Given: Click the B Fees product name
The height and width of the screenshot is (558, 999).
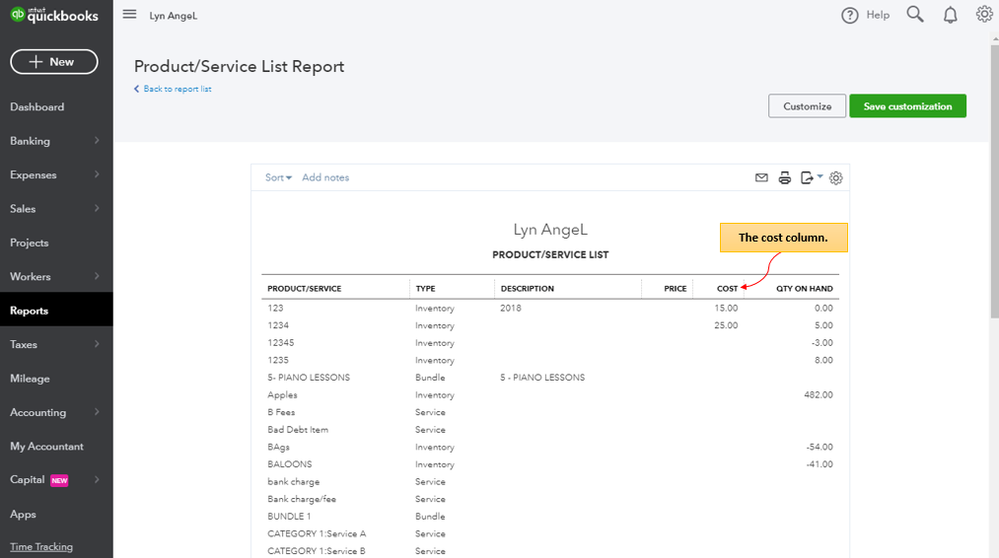Looking at the screenshot, I should click(281, 412).
